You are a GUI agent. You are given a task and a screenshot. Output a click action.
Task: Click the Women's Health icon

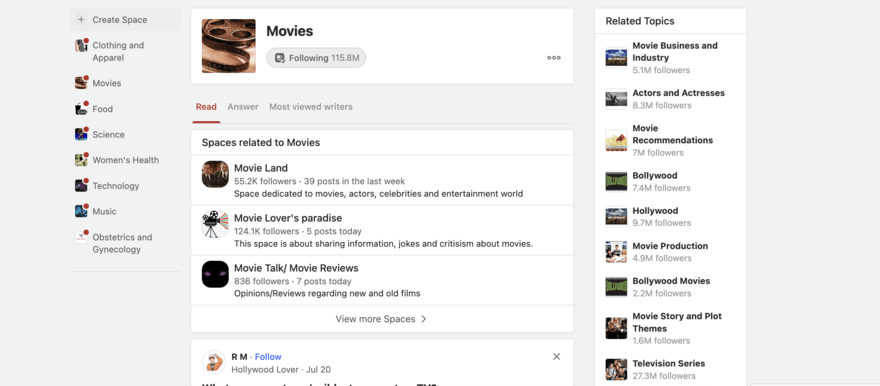pyautogui.click(x=81, y=160)
